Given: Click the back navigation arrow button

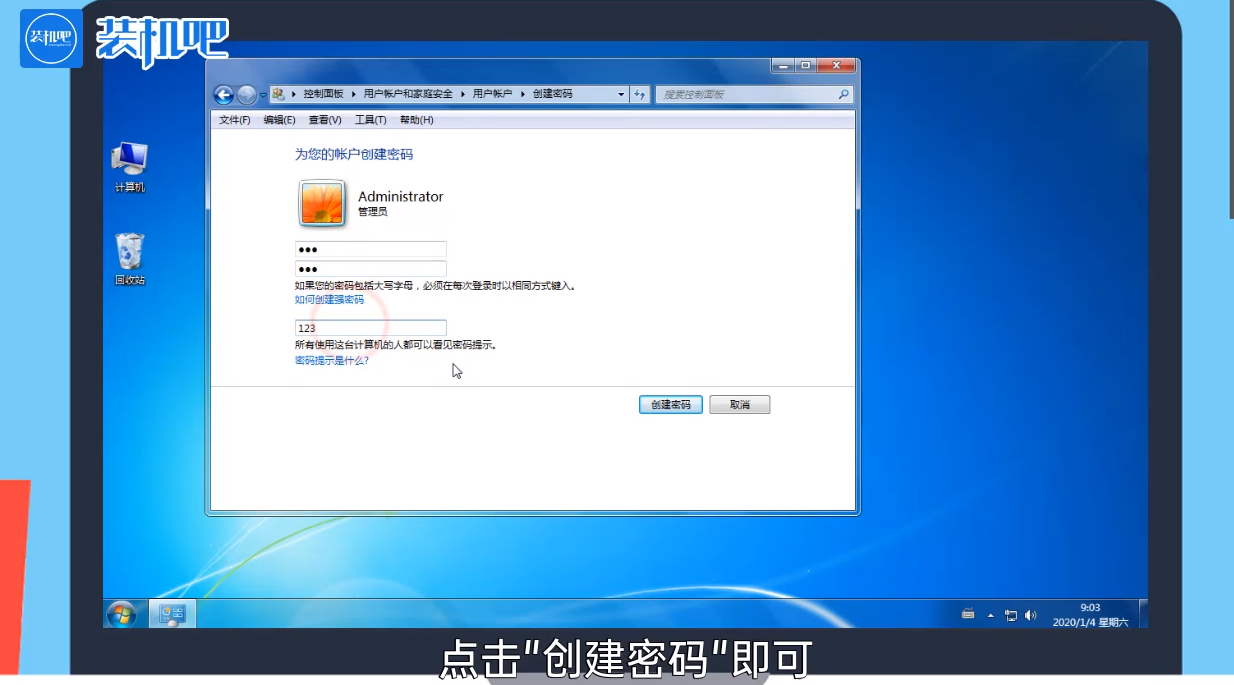Looking at the screenshot, I should coord(224,95).
